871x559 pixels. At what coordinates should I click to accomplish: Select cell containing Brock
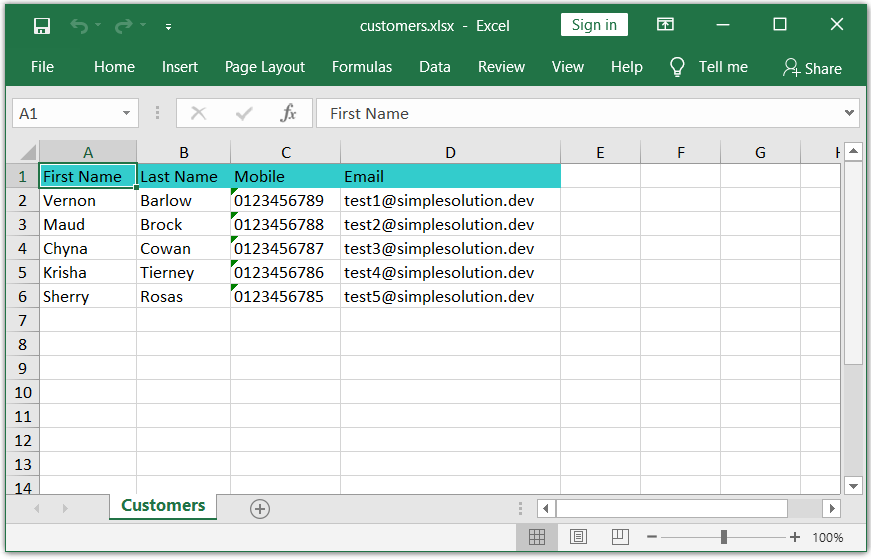[x=183, y=224]
